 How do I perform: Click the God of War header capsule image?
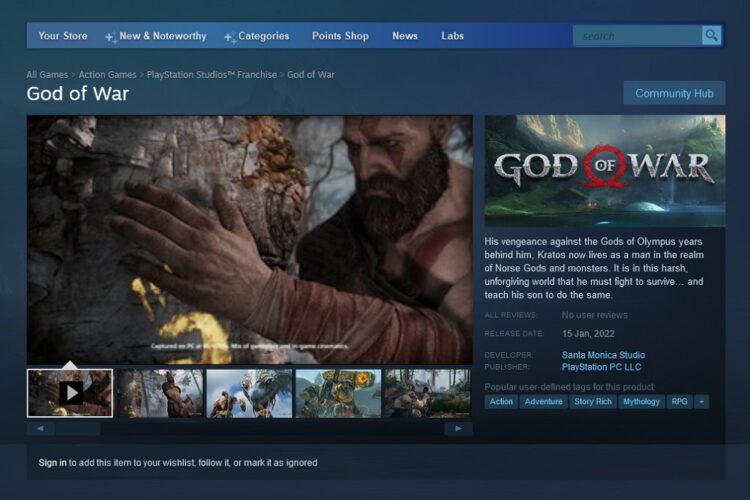point(605,171)
